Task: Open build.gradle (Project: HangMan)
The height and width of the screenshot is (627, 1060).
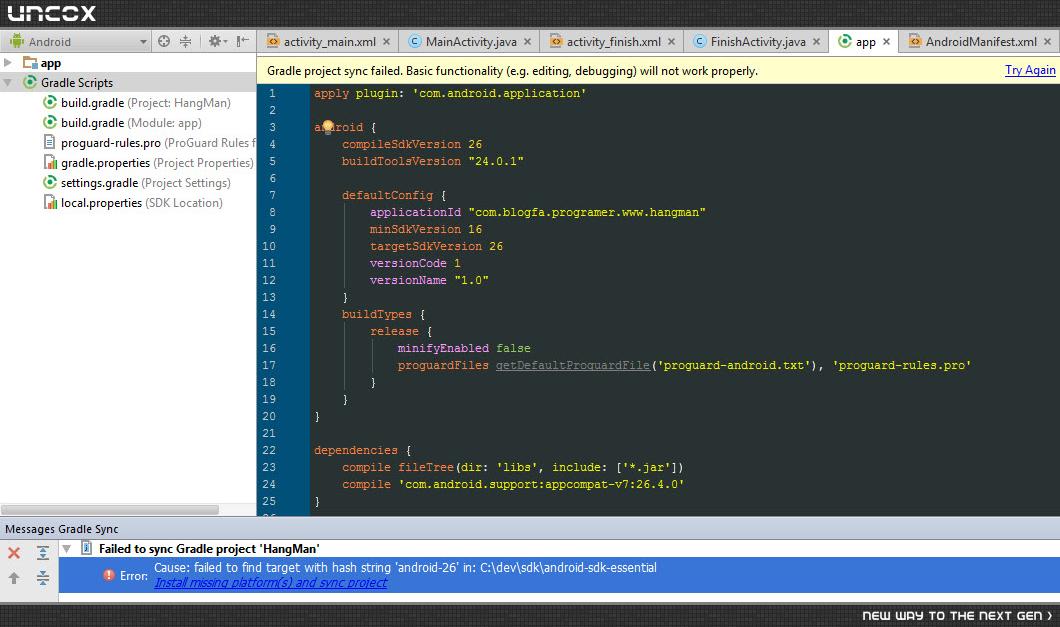Action: [x=137, y=103]
